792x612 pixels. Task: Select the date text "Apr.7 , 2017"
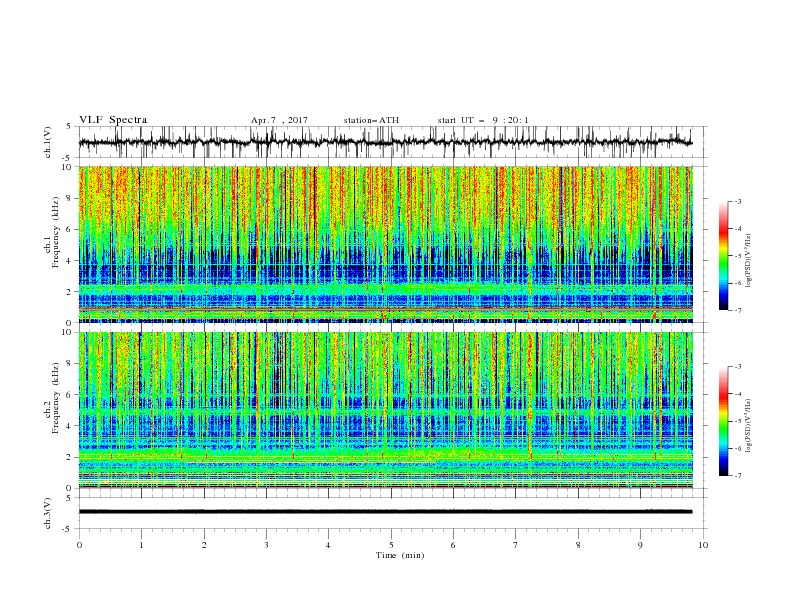[x=279, y=120]
